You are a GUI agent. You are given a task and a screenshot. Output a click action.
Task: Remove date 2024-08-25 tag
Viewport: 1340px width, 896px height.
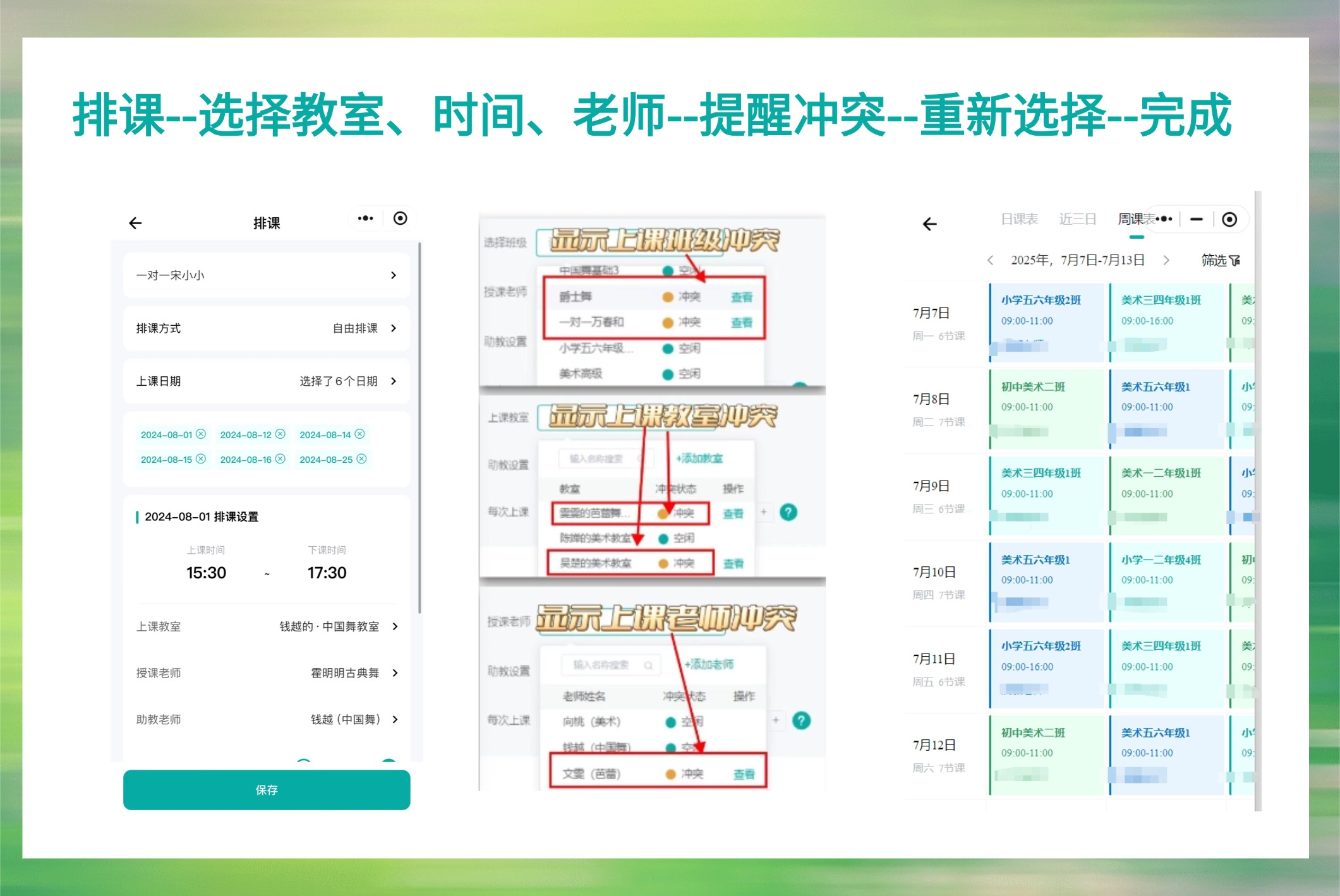pos(361,459)
